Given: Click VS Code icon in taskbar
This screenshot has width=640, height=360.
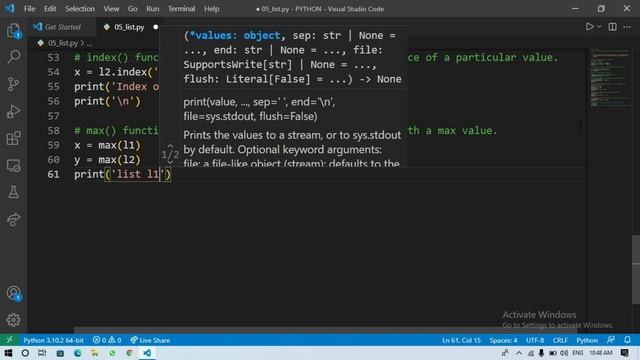Looking at the screenshot, I should (x=147, y=353).
